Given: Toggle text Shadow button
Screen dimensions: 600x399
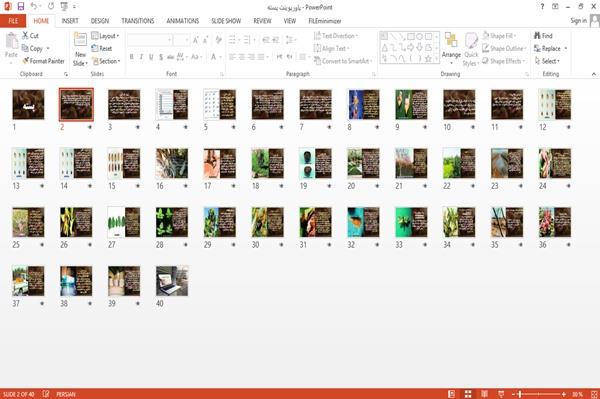Looking at the screenshot, I should (x=161, y=57).
